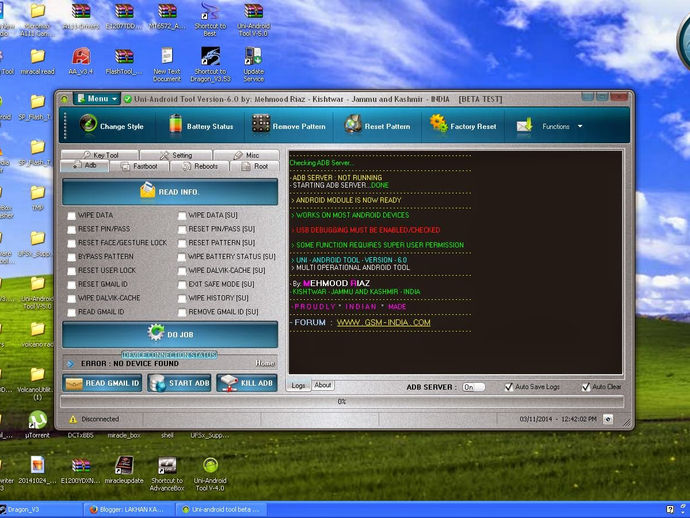Enable REMOVE GMAIL ID [SU] checkbox
The image size is (690, 518).
(182, 312)
